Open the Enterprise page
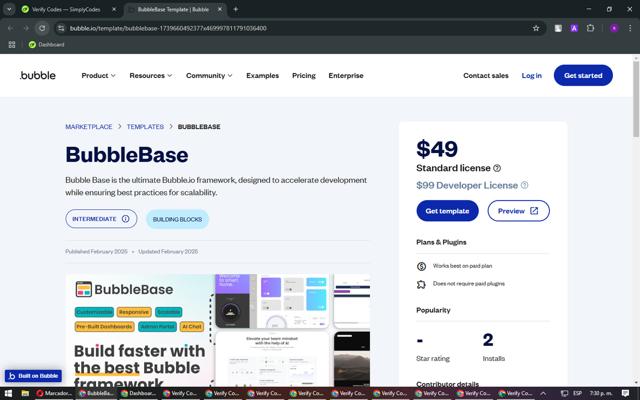 (x=346, y=76)
